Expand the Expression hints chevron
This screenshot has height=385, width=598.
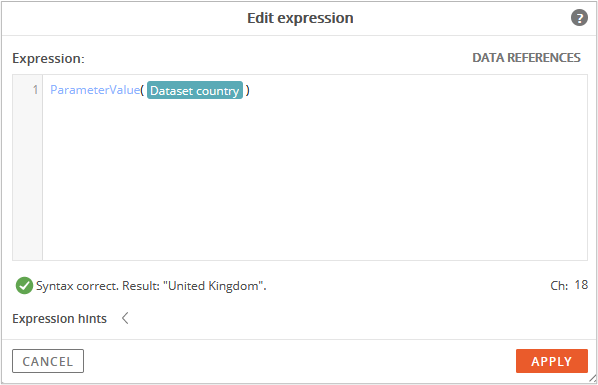click(125, 318)
